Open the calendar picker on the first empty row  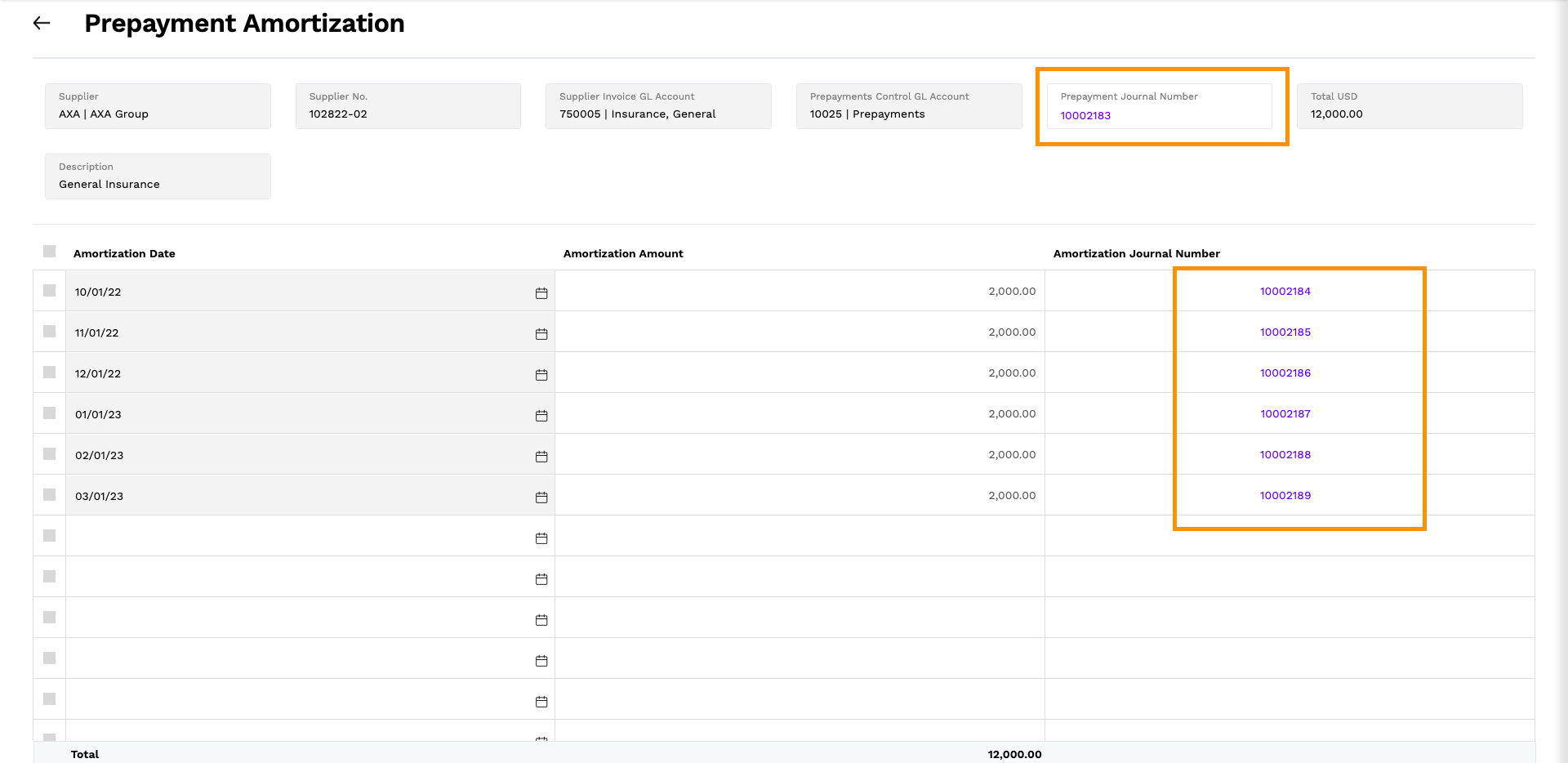[541, 538]
